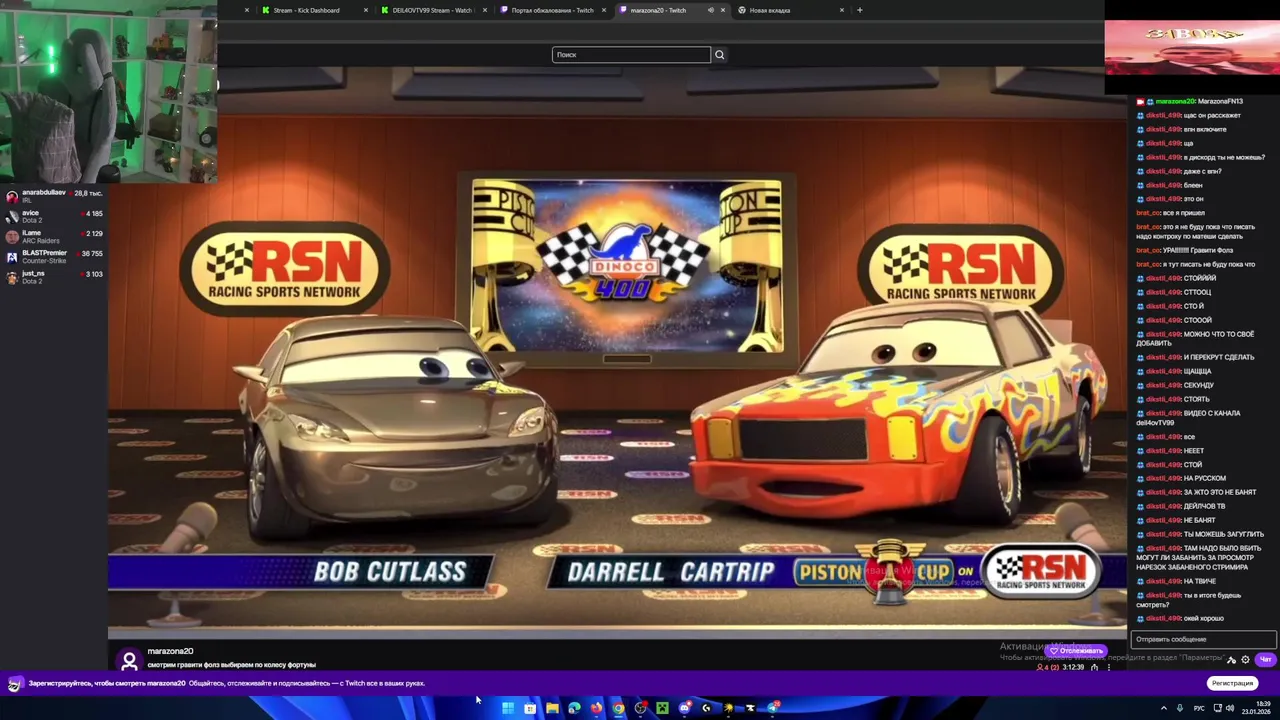The height and width of the screenshot is (720, 1280).
Task: Open marazona20 channel name link
Action: tap(170, 652)
